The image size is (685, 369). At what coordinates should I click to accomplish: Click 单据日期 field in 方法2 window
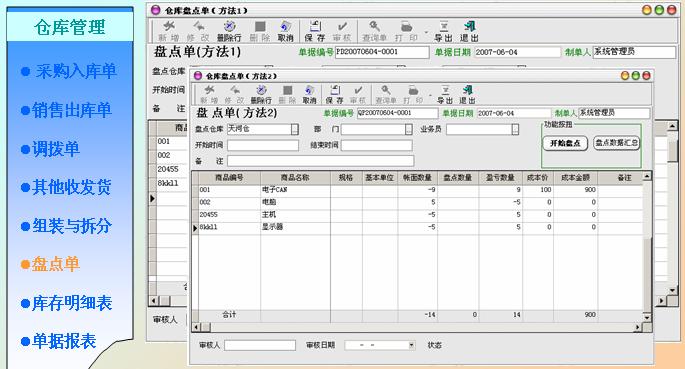click(x=513, y=113)
